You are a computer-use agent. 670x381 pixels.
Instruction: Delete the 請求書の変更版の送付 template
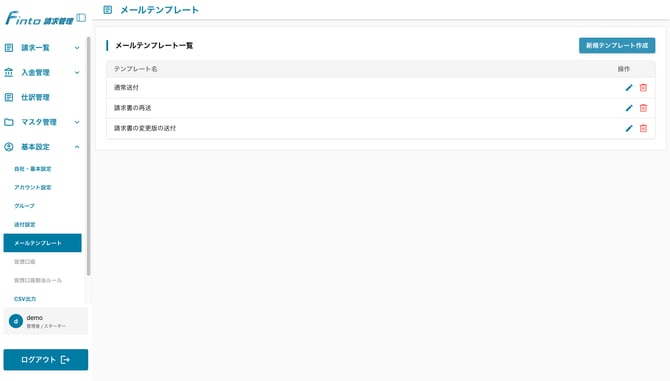coord(643,128)
